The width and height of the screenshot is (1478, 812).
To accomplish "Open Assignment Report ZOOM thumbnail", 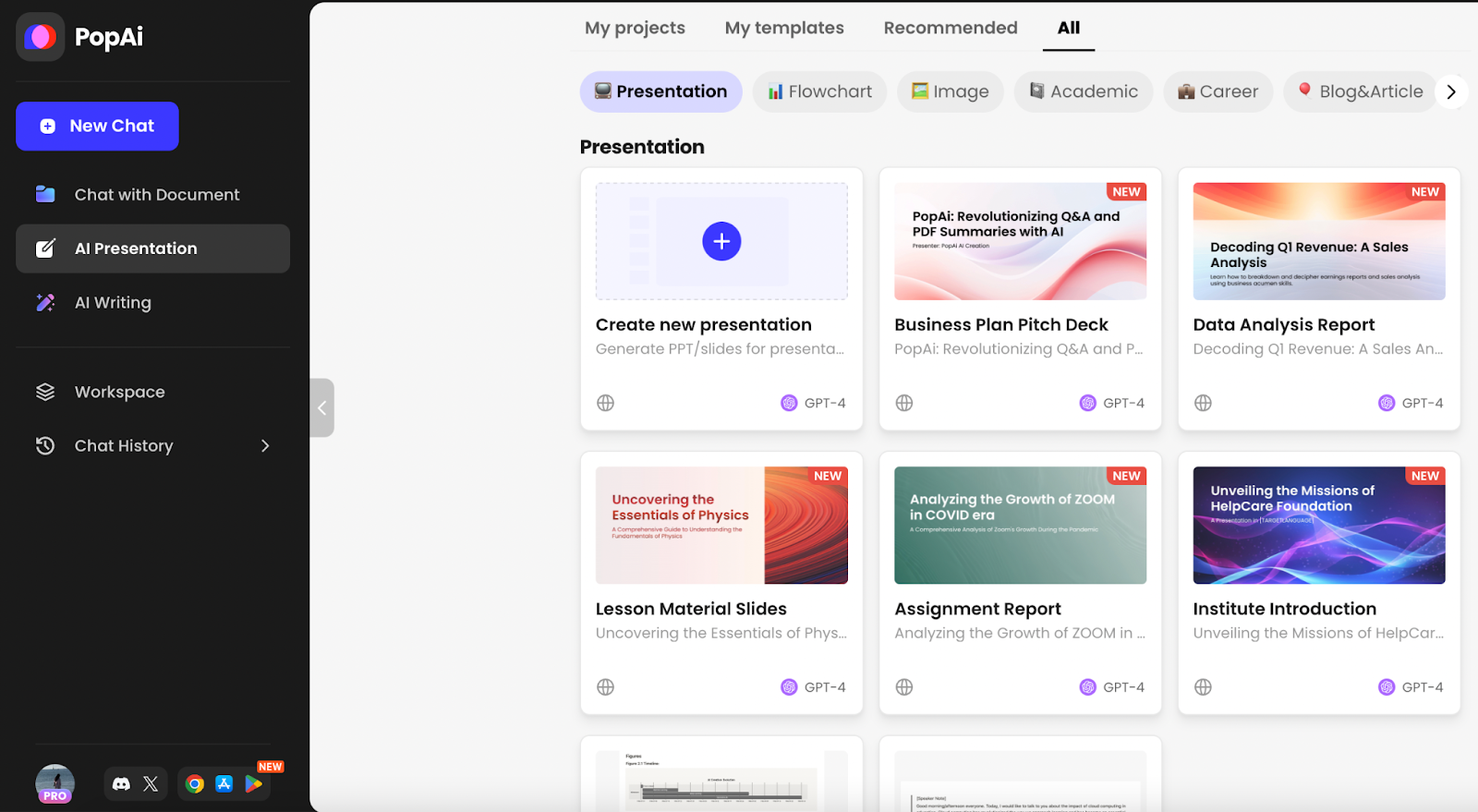I will click(1021, 525).
